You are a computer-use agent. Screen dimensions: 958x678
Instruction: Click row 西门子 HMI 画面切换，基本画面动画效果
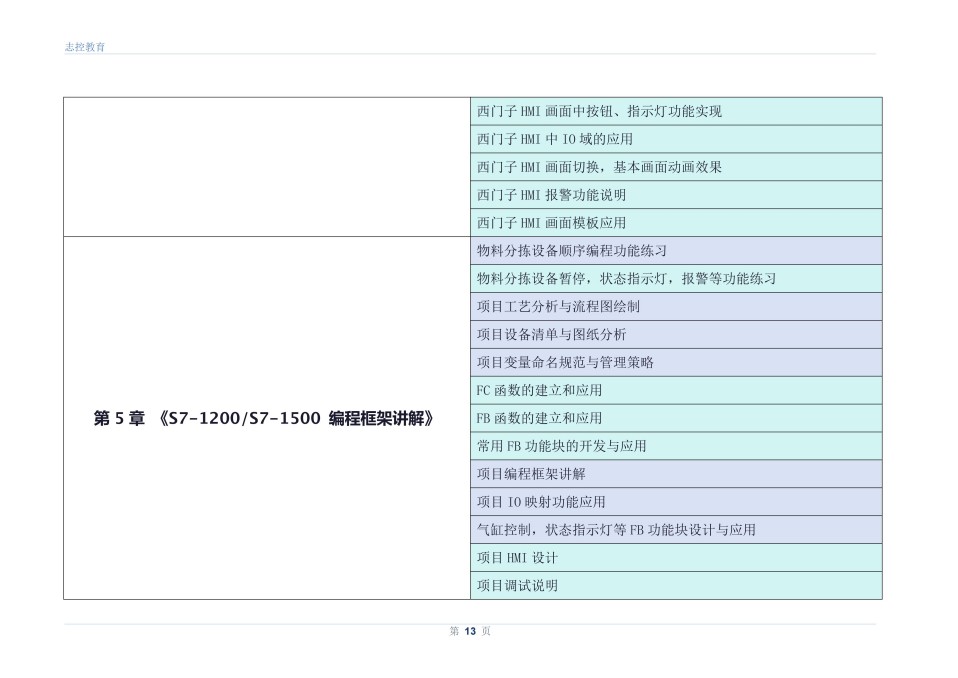click(x=676, y=167)
